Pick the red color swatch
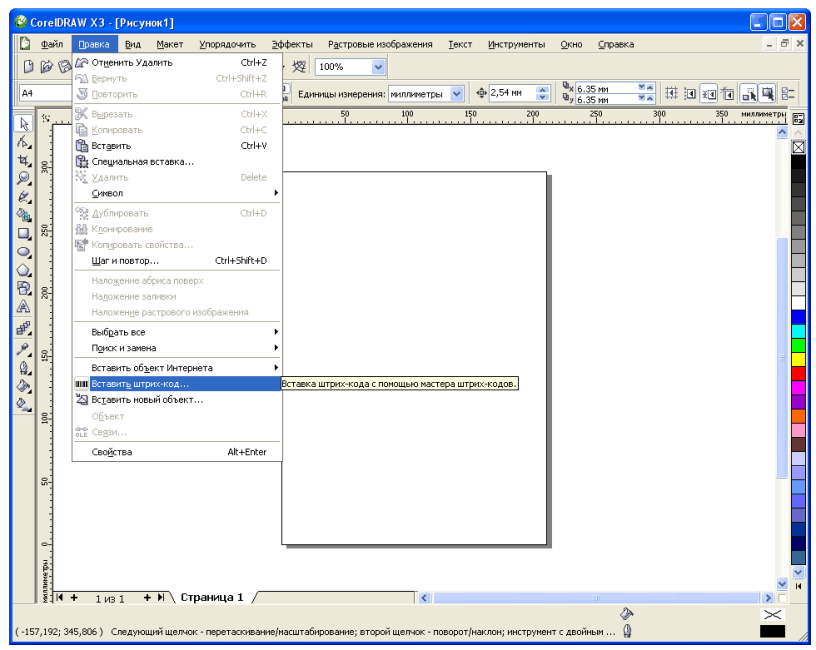816x650 pixels. [x=798, y=373]
